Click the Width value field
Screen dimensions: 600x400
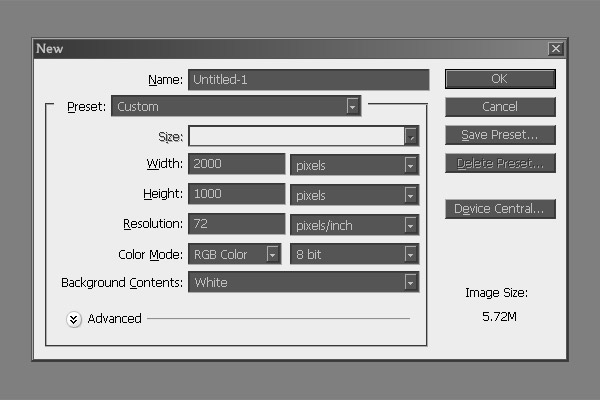tap(237, 165)
